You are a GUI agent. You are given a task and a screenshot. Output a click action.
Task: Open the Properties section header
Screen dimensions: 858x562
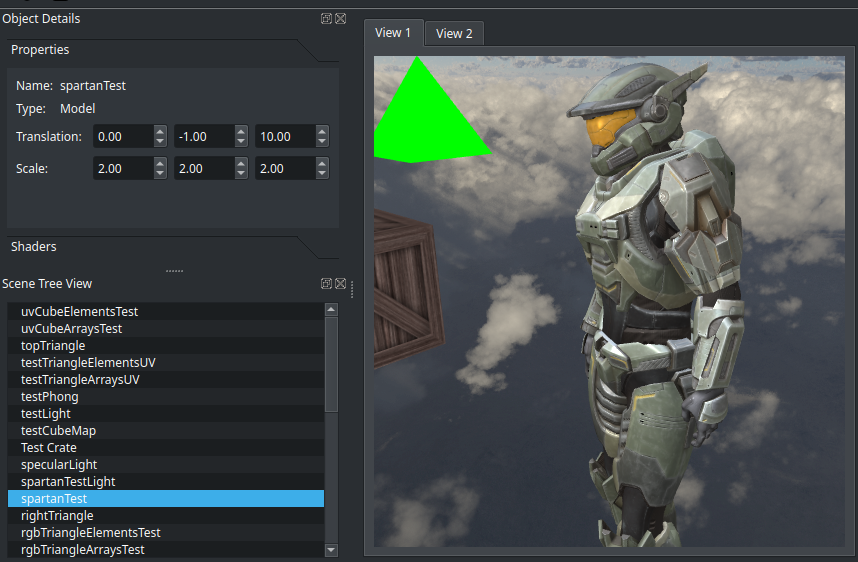[40, 50]
